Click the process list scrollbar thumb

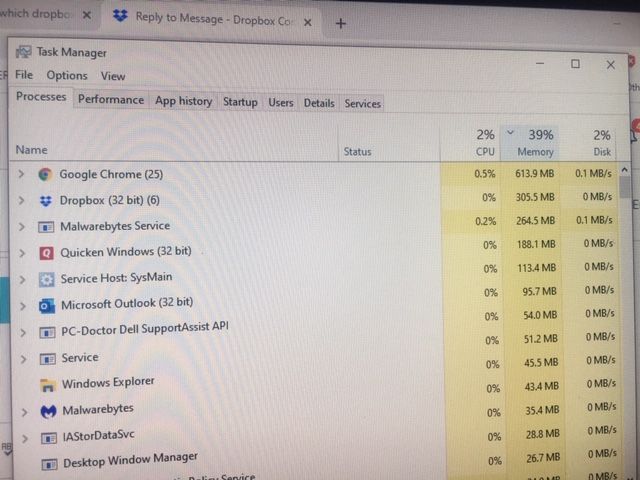click(x=624, y=188)
